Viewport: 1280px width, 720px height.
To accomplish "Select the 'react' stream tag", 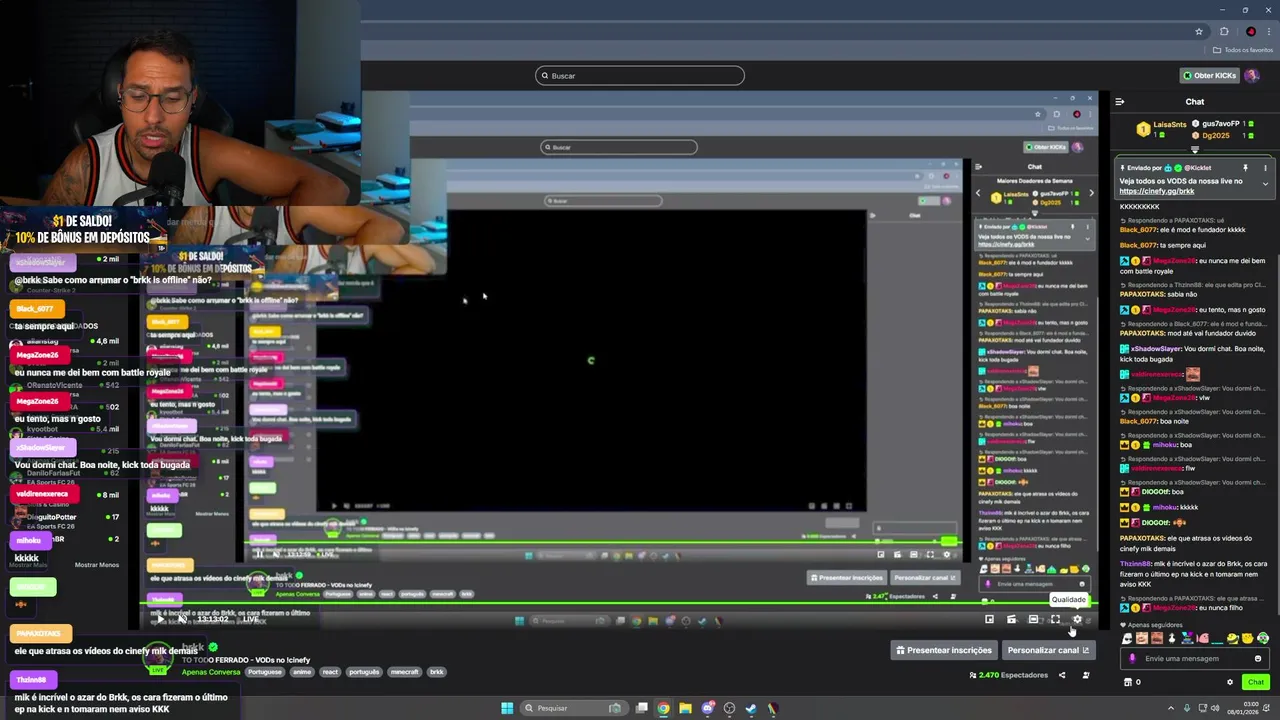I will [330, 672].
